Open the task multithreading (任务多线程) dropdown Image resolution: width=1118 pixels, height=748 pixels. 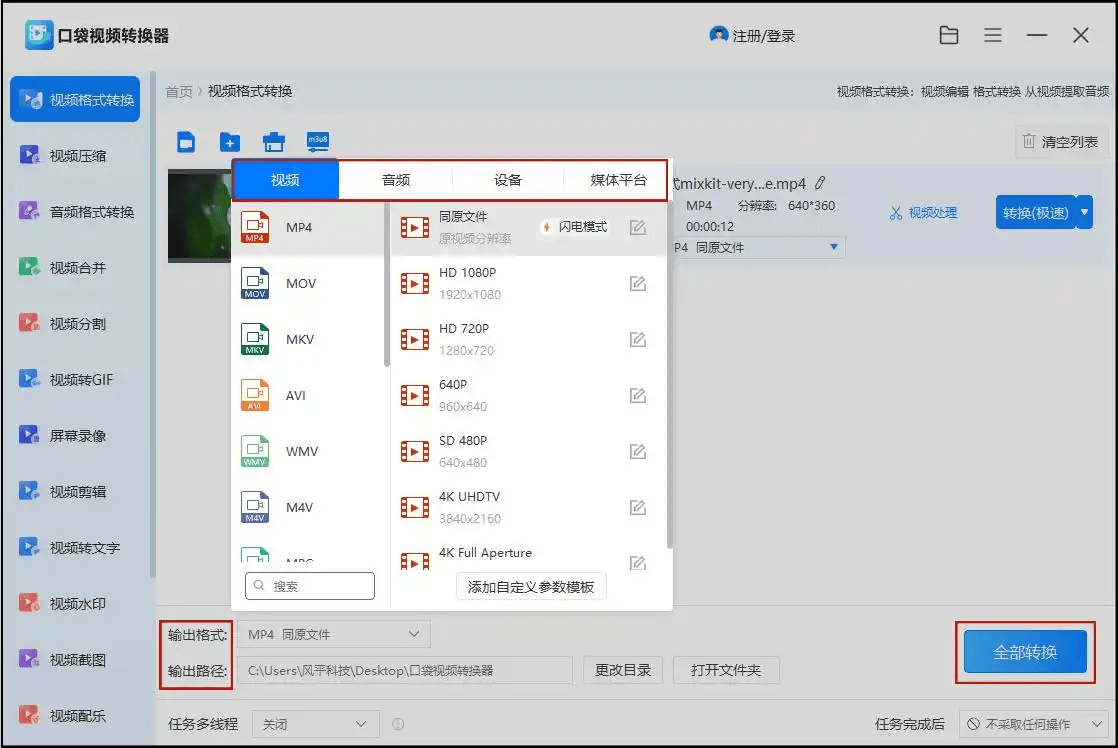pos(314,724)
